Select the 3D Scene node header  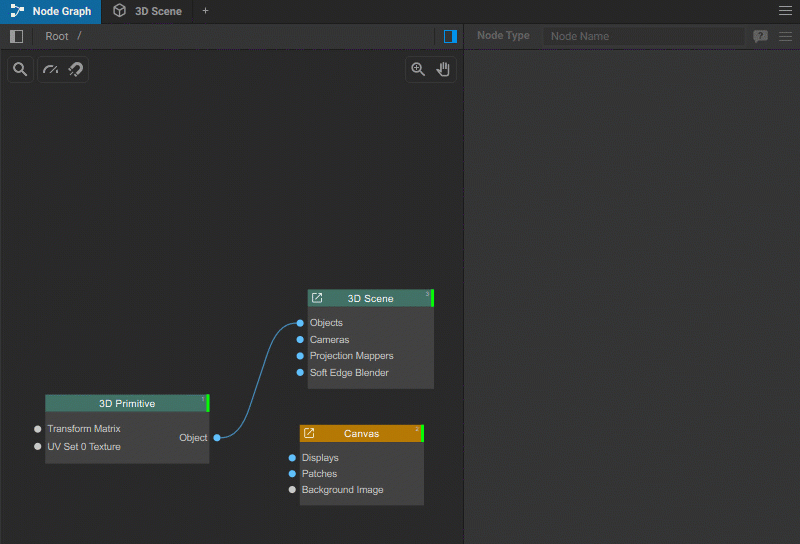point(370,299)
